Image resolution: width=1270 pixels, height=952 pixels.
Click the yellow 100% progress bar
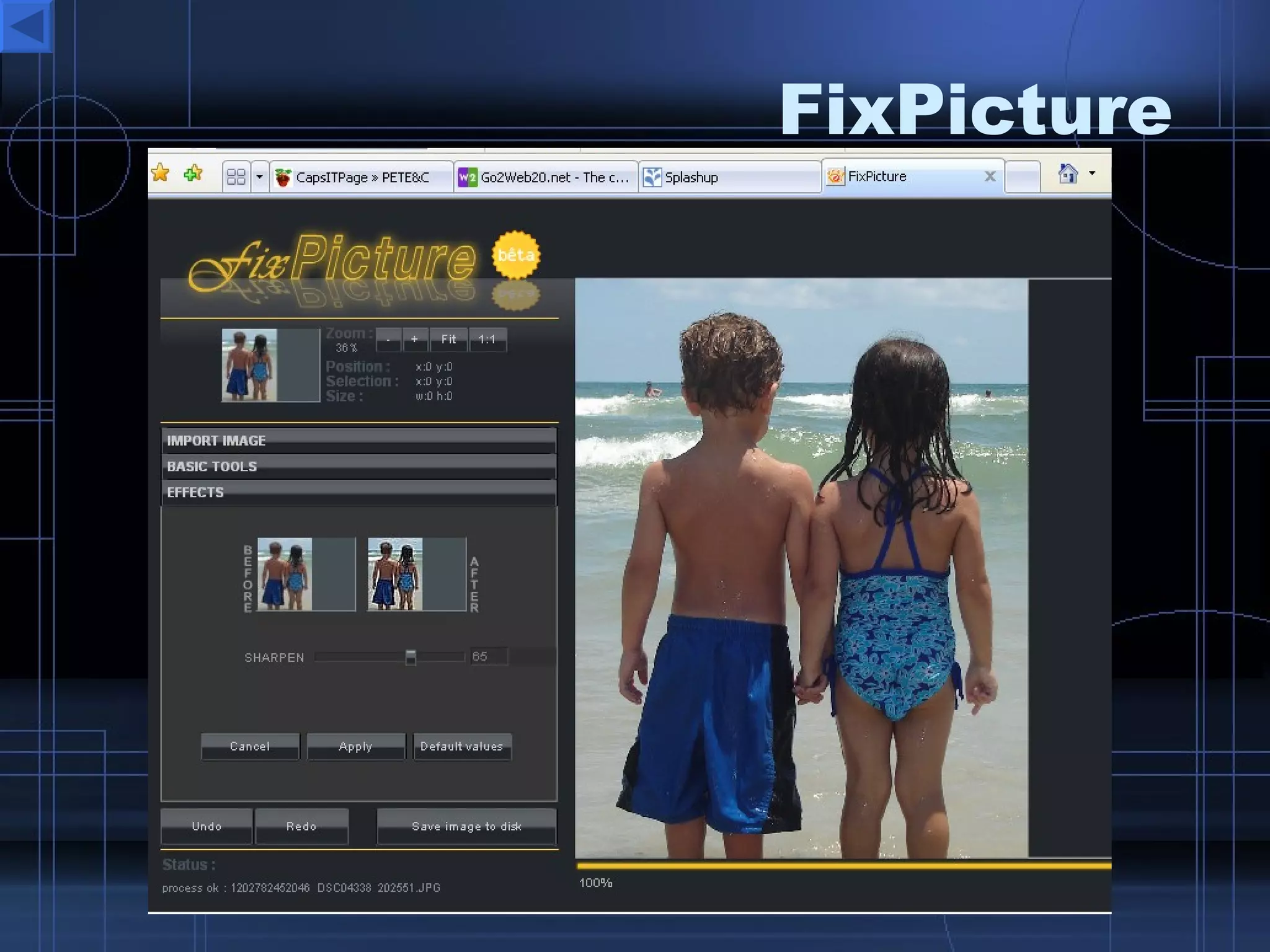point(843,866)
